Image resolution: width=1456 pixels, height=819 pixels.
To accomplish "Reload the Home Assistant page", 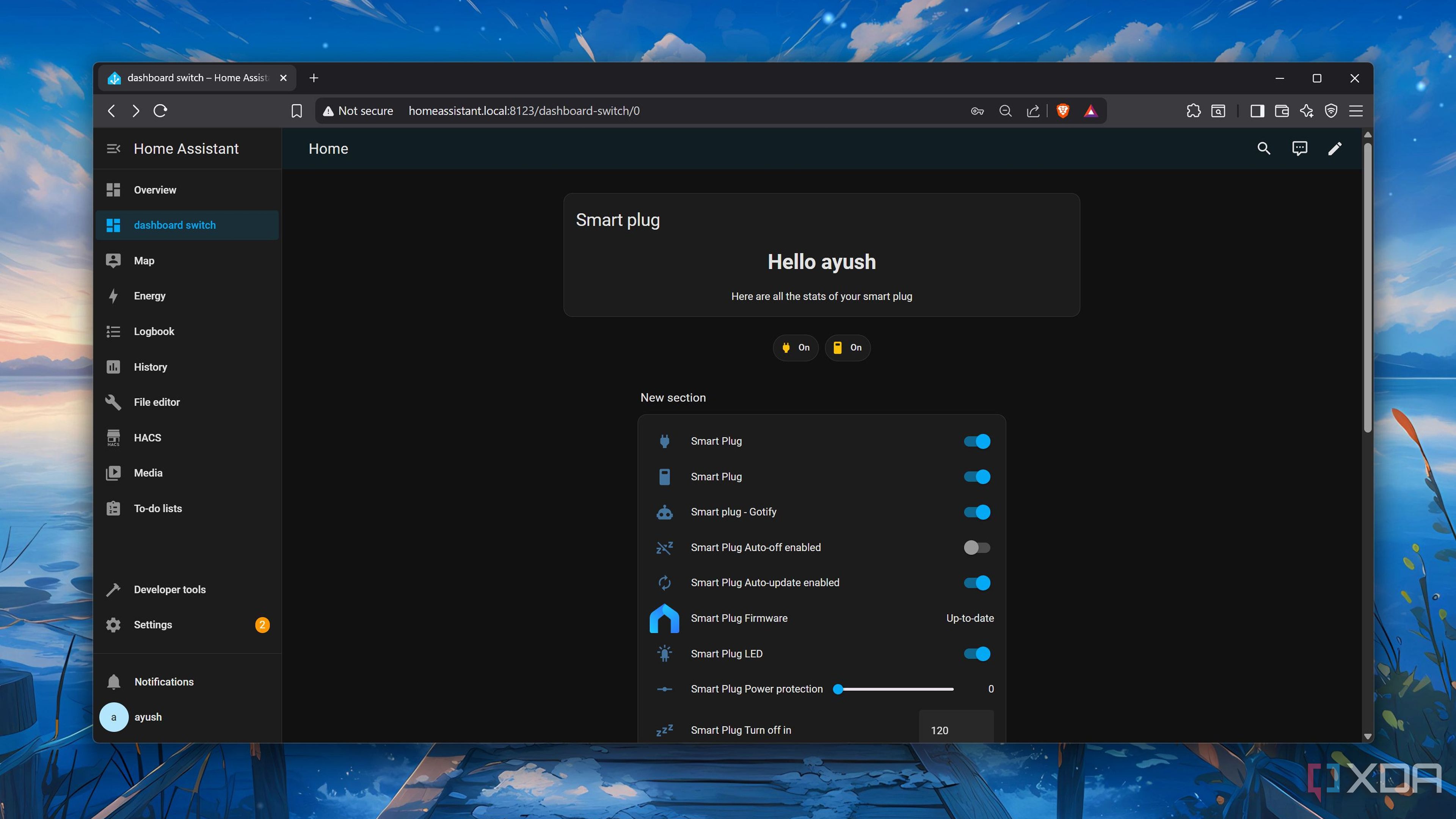I will click(x=160, y=111).
